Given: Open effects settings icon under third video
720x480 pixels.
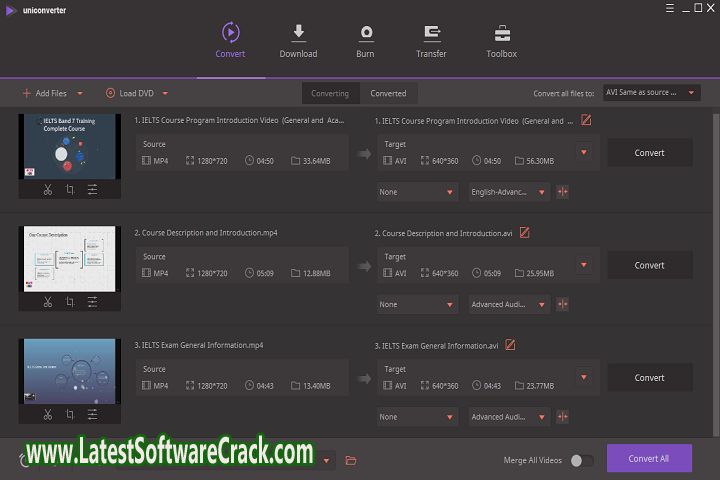Looking at the screenshot, I should 92,414.
